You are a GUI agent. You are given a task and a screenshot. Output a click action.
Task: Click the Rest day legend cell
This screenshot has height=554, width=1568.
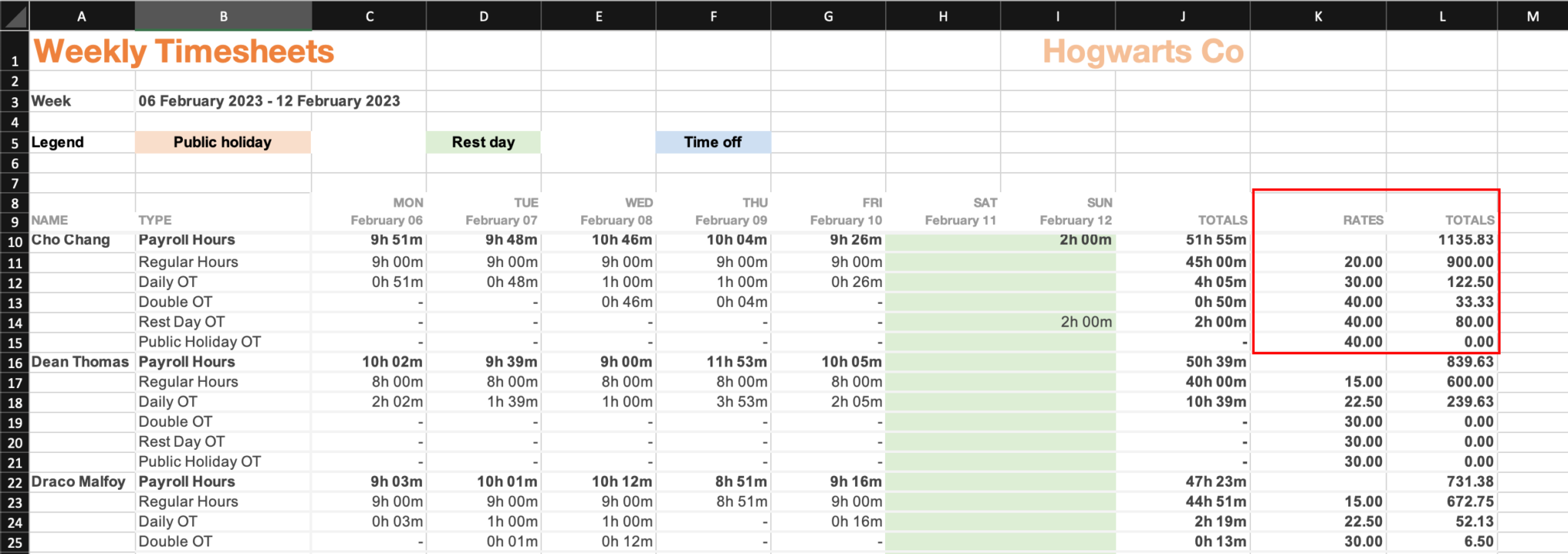tap(483, 142)
